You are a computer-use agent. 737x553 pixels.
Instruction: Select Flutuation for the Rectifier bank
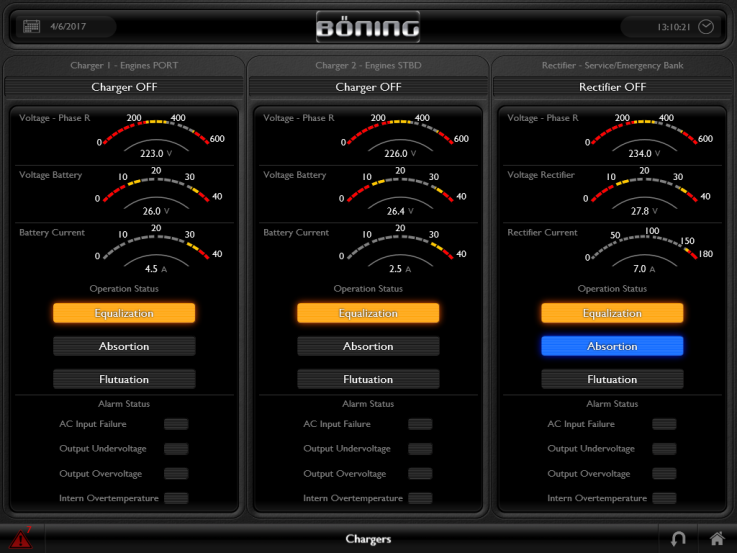(x=612, y=379)
